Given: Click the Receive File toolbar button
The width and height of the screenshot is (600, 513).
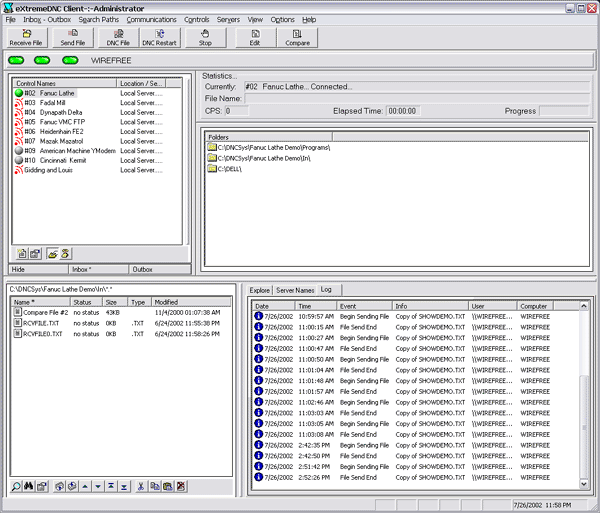Looking at the screenshot, I should 26,37.
